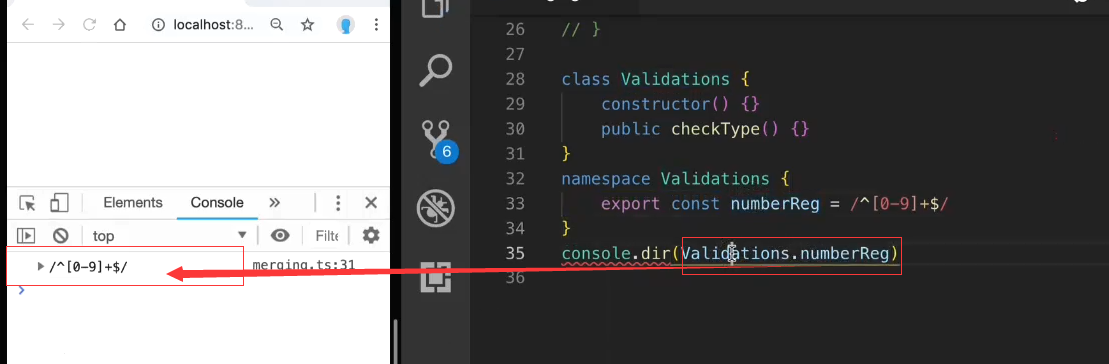View site information icon in address bar

159,25
